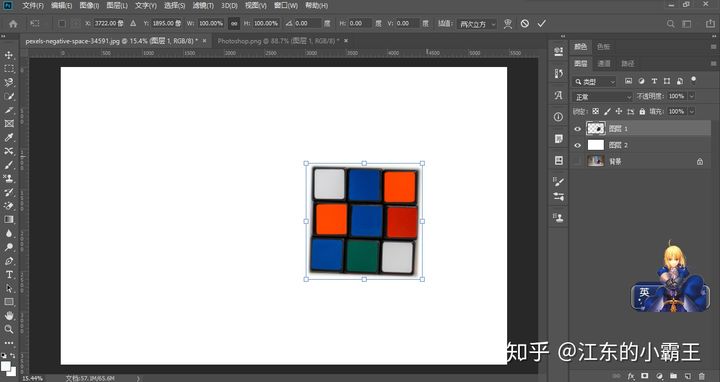
Task: Toggle the reference point checkbox
Action: [x=62, y=23]
